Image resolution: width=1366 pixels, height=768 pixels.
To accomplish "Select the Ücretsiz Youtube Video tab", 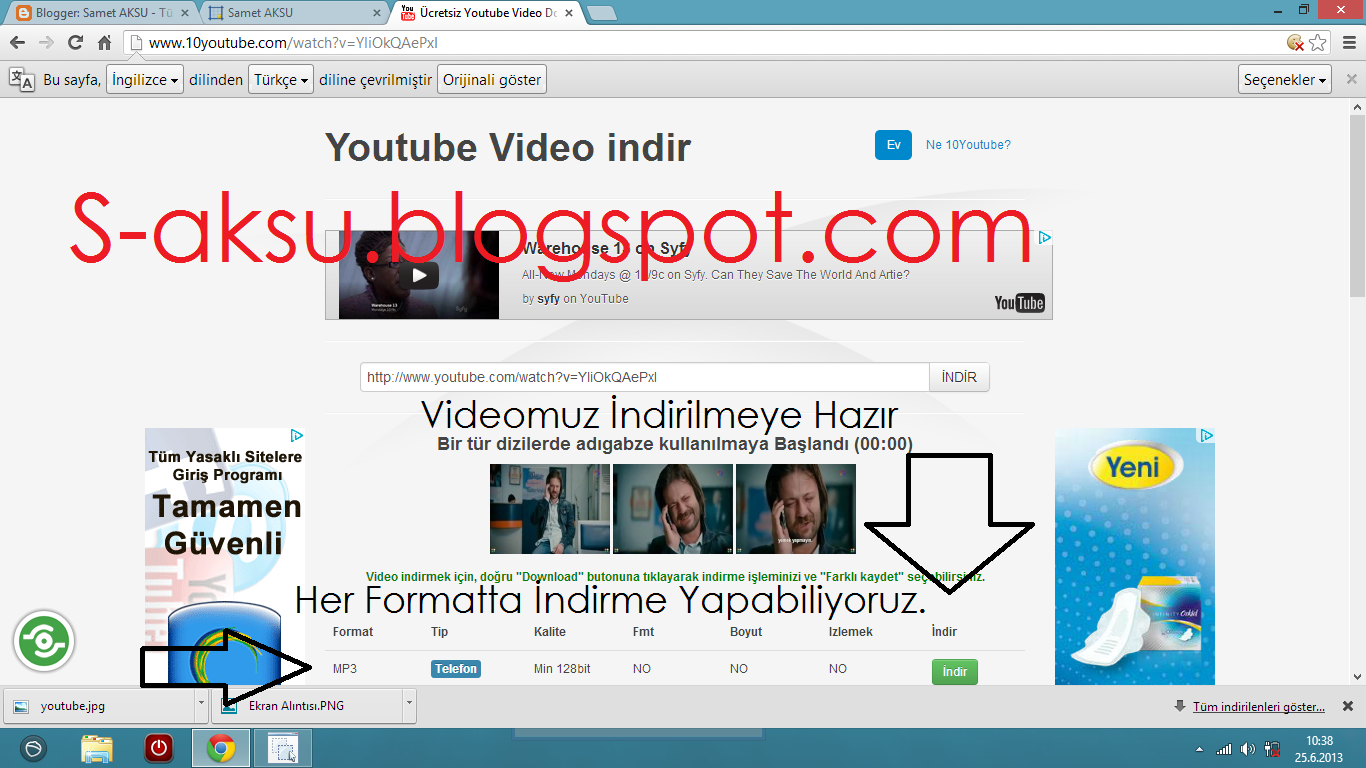I will pyautogui.click(x=486, y=13).
